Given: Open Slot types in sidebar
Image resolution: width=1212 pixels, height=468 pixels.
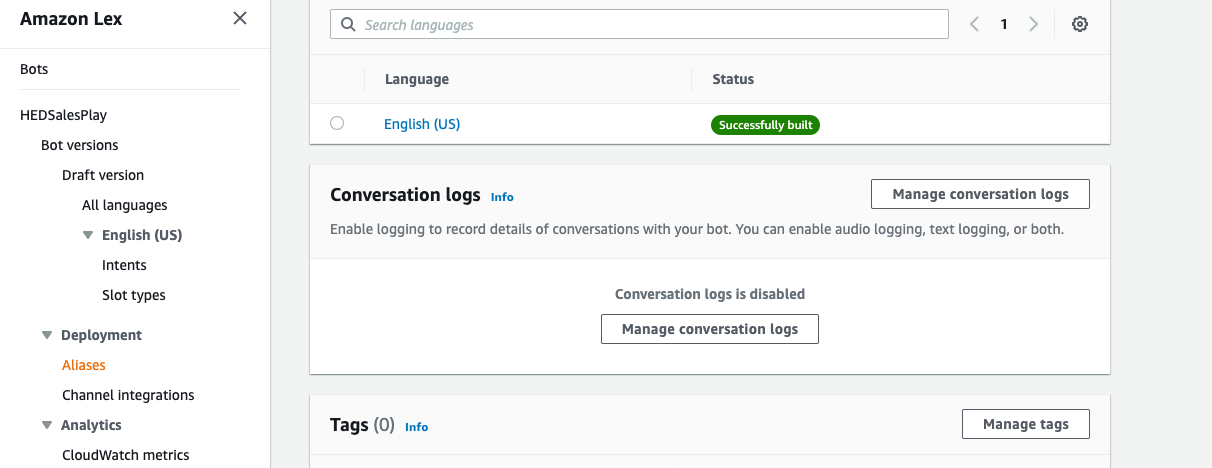Looking at the screenshot, I should pyautogui.click(x=134, y=295).
